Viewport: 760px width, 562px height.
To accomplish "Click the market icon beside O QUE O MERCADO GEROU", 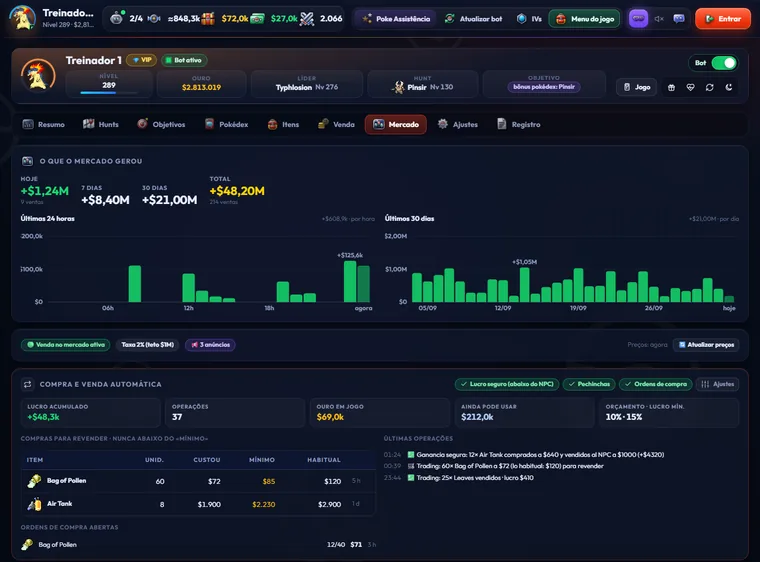I will [27, 161].
